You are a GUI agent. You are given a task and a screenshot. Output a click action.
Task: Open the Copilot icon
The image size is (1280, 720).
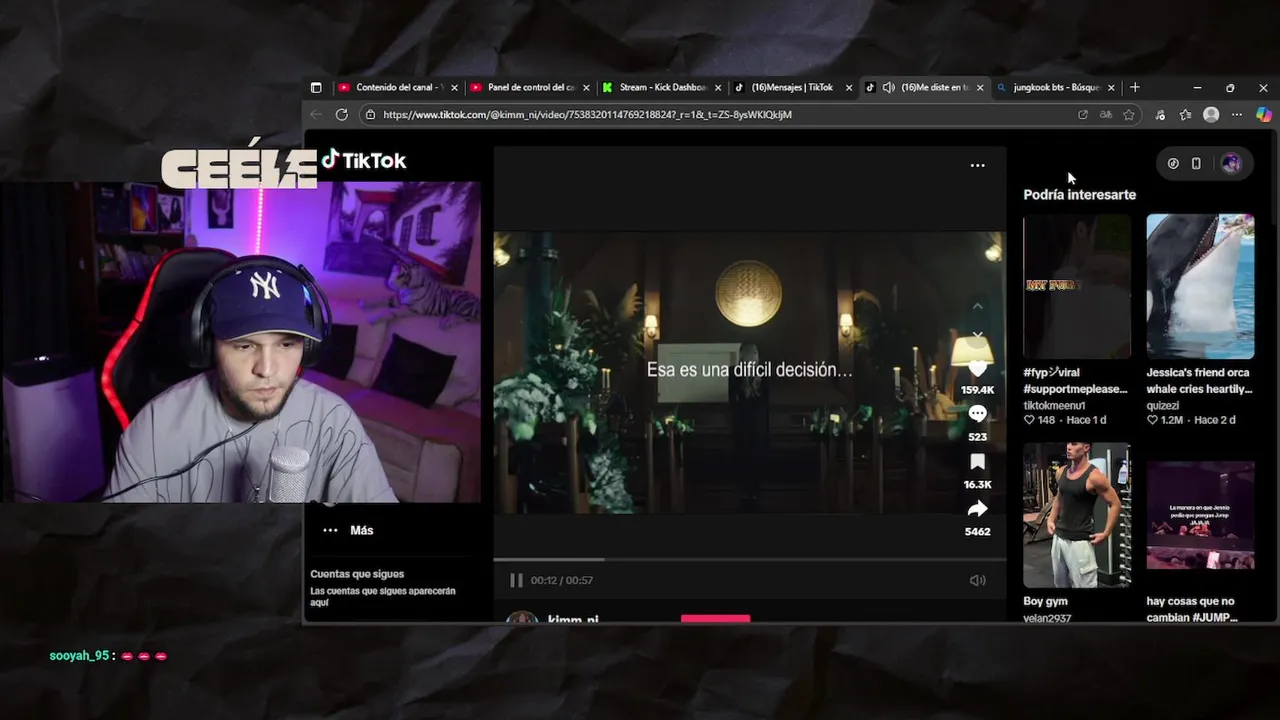[x=1264, y=115]
